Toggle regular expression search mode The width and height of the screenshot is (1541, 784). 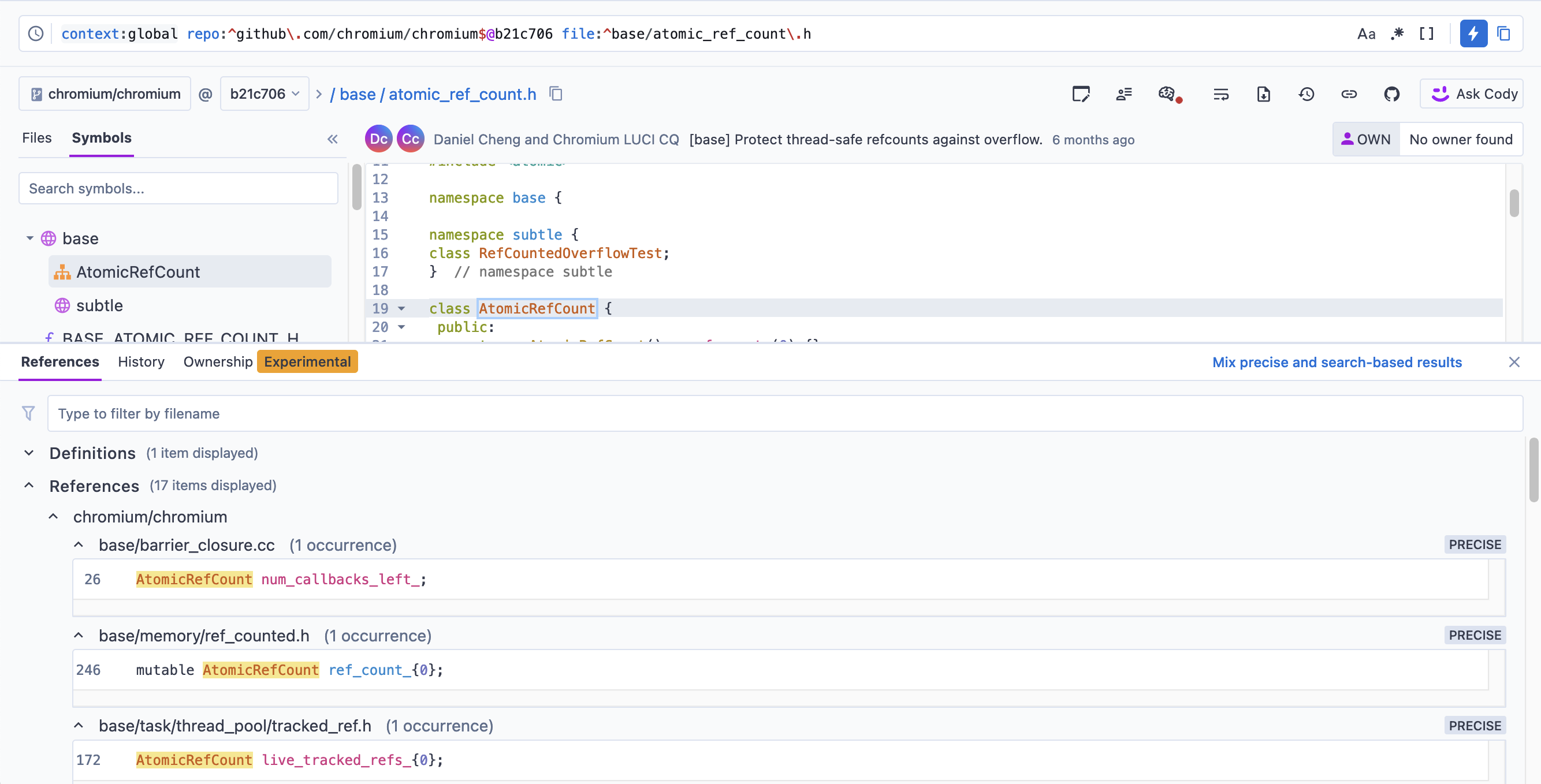pos(1397,33)
